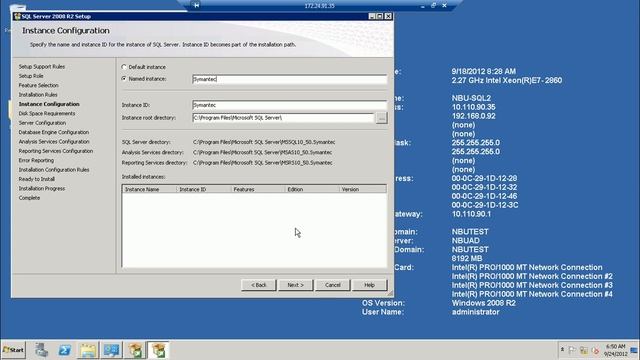Click the Back button
This screenshot has width=640, height=360.
click(x=258, y=285)
